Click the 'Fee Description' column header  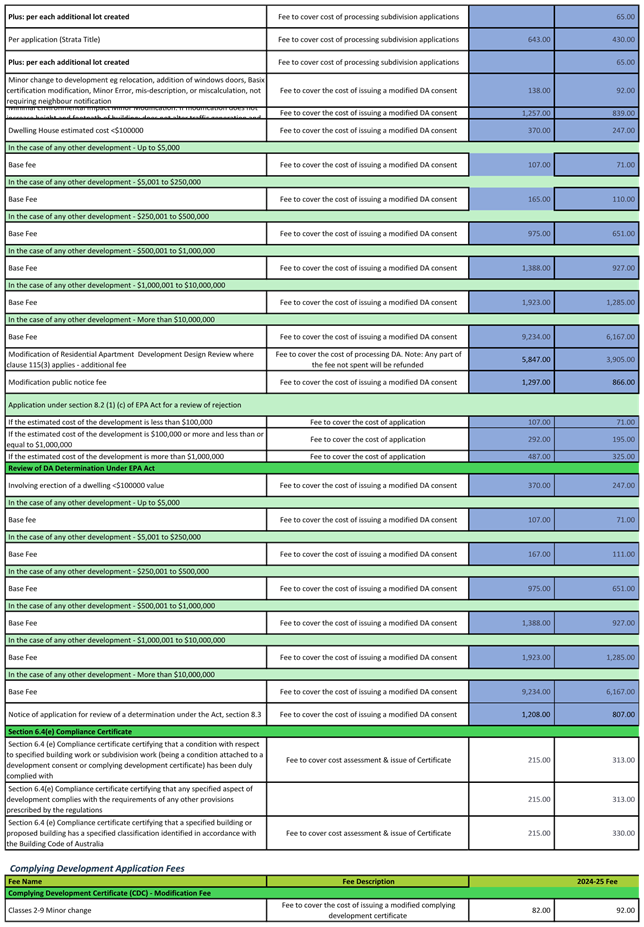[x=368, y=881]
